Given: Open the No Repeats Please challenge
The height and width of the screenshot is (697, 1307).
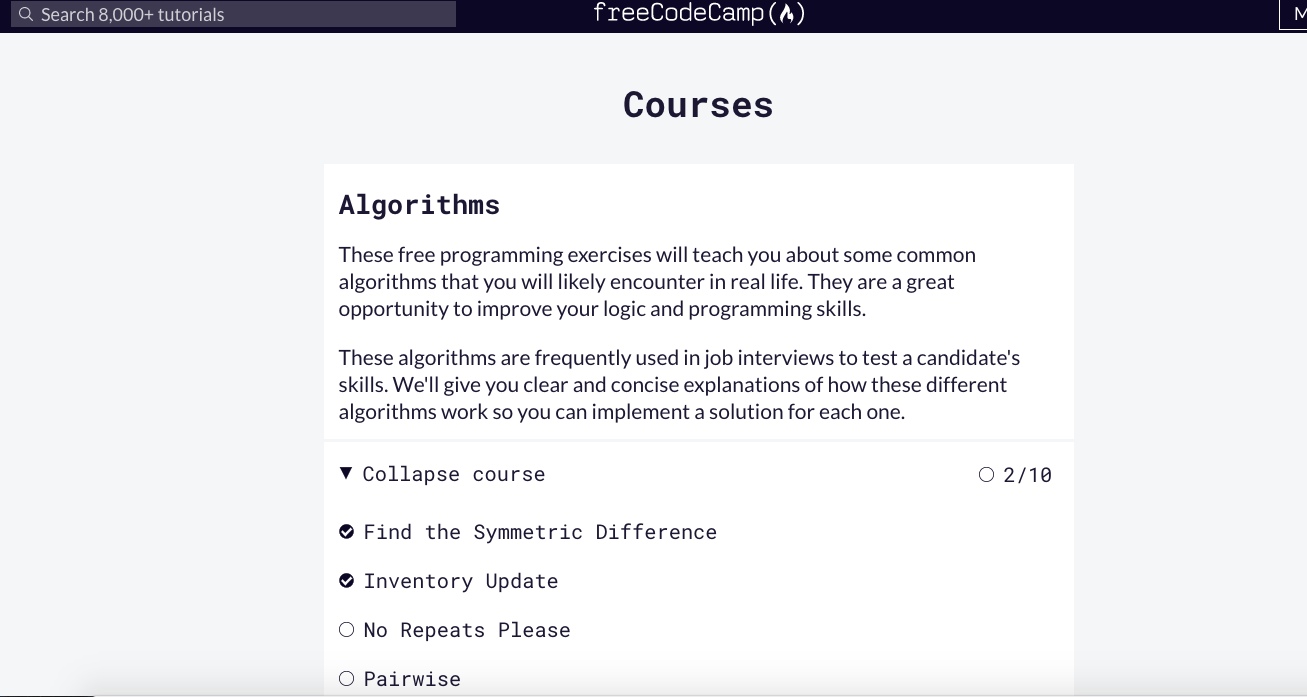Looking at the screenshot, I should click(x=467, y=630).
